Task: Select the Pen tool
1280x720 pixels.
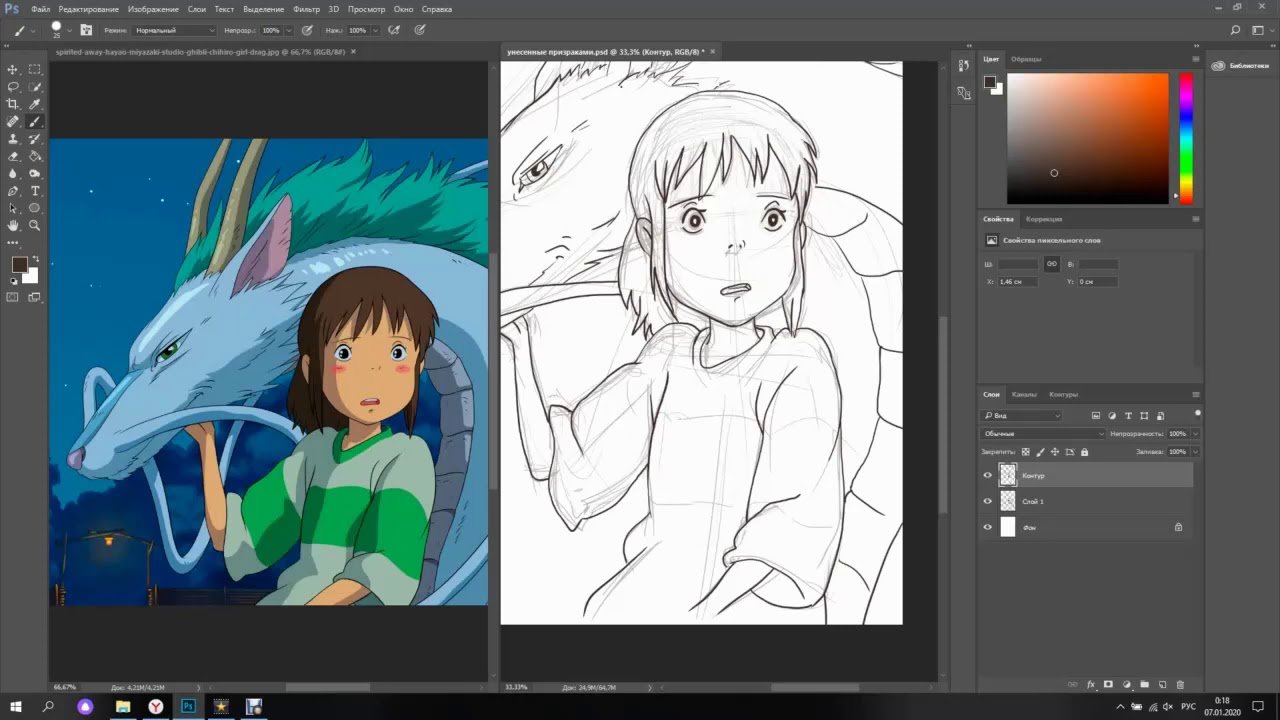Action: pyautogui.click(x=13, y=191)
